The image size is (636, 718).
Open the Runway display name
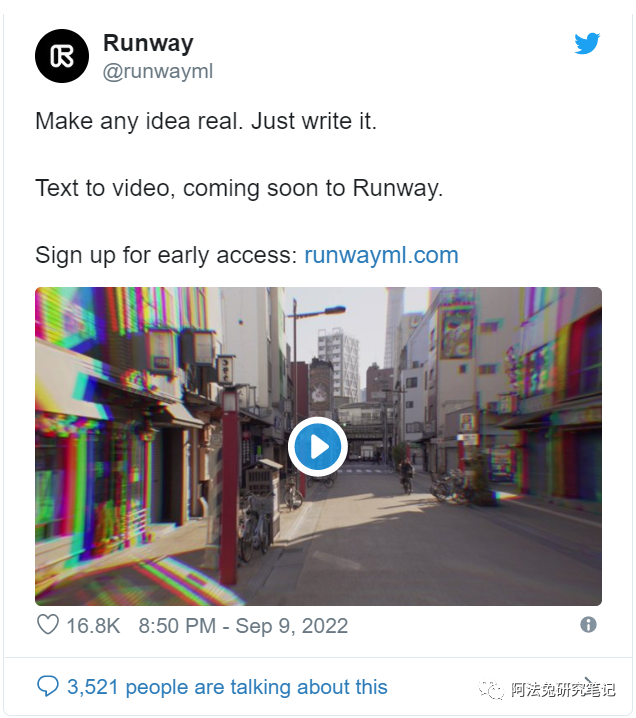[x=148, y=44]
